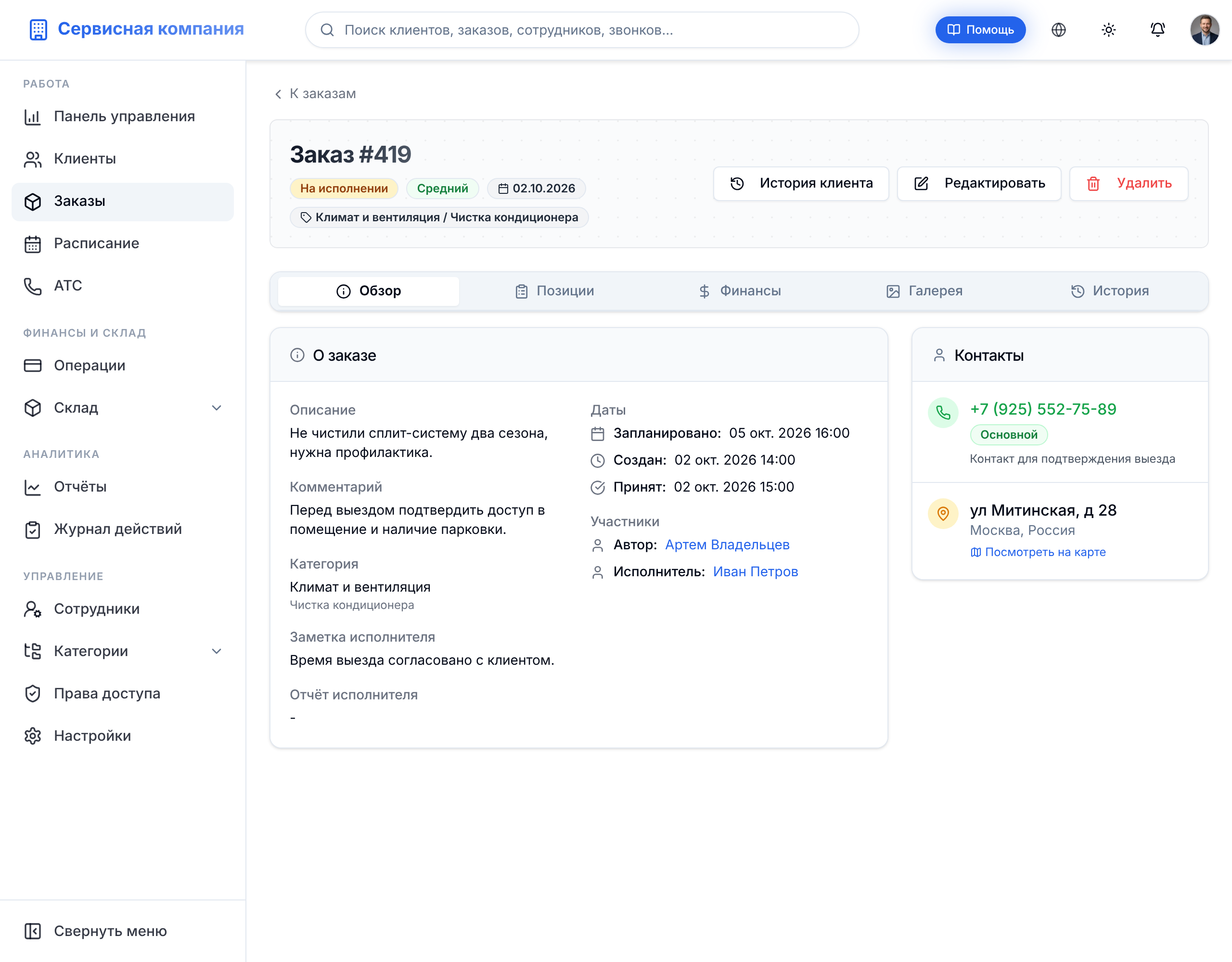
Task: Click the orange map pin icon
Action: [943, 514]
